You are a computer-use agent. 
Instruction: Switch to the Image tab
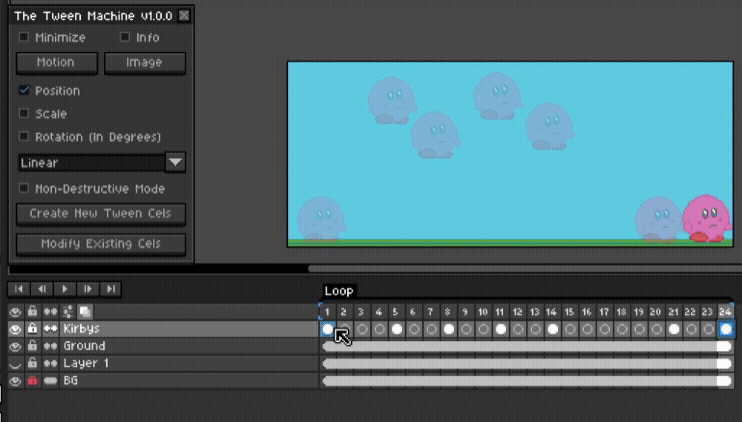click(x=145, y=63)
